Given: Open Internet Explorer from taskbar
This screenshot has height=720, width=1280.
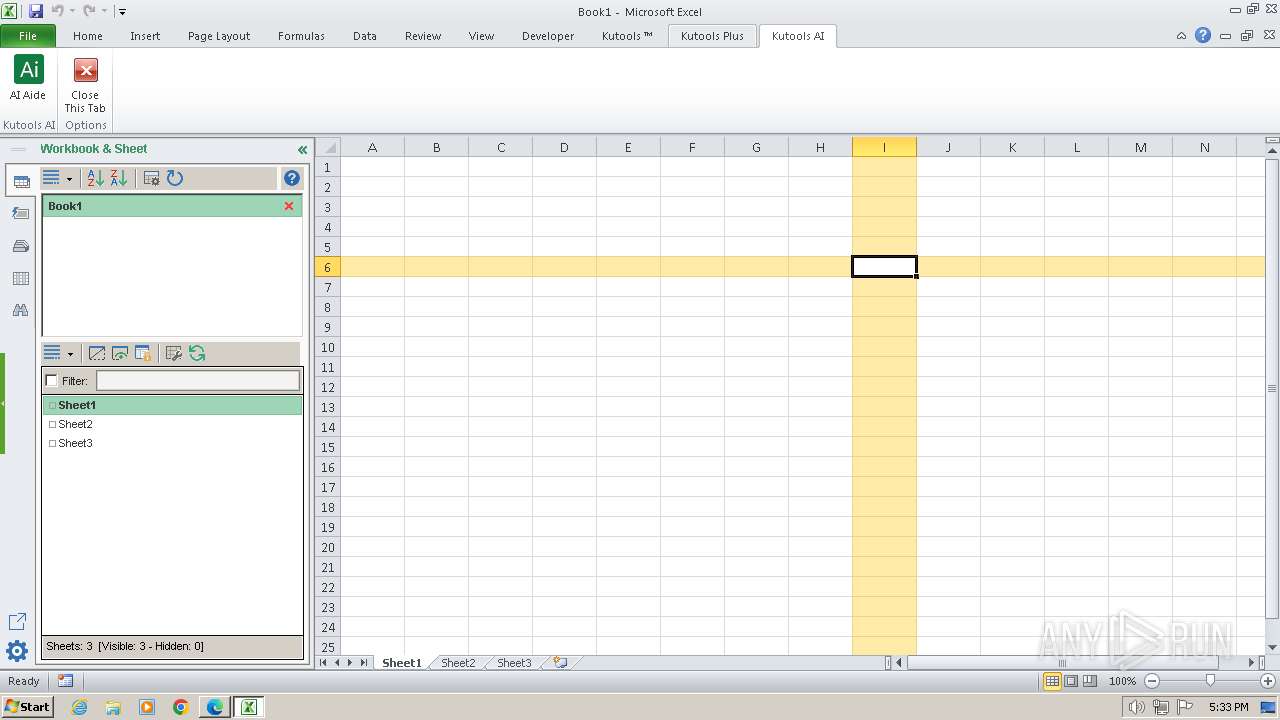Looking at the screenshot, I should point(79,707).
